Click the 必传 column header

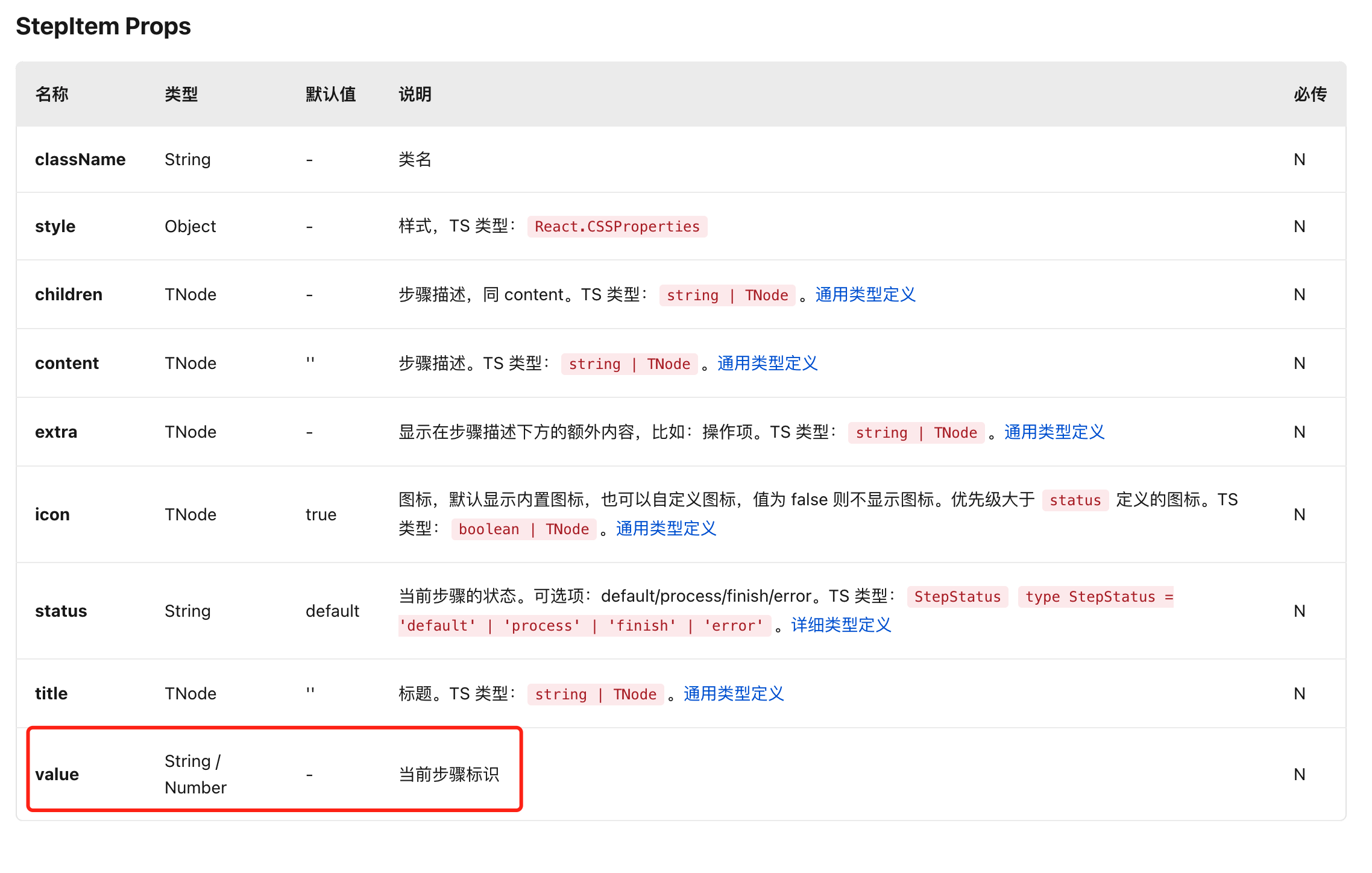click(1308, 94)
